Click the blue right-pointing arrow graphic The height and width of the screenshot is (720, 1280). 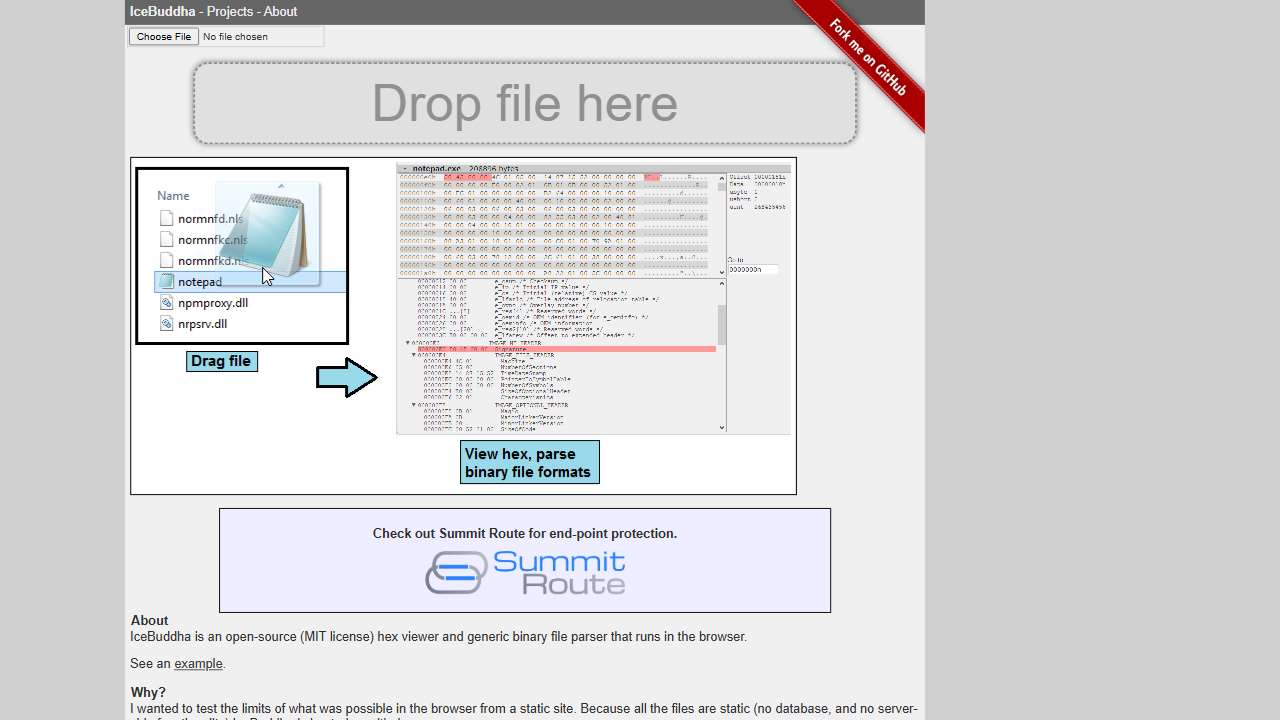click(346, 377)
